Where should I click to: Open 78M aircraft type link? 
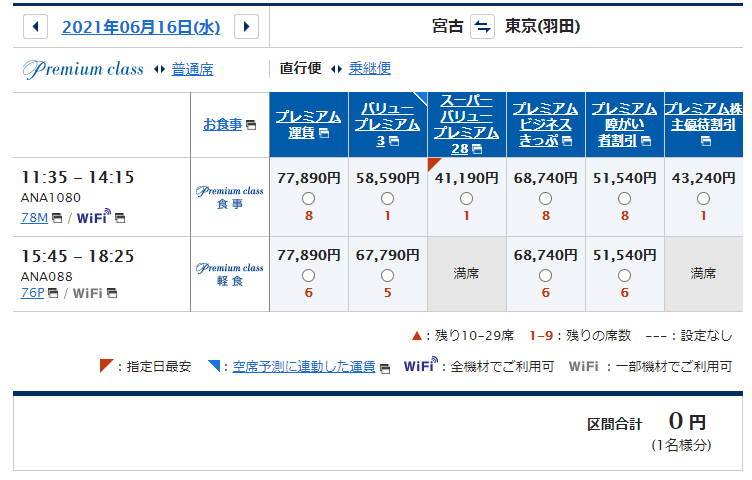(35, 218)
